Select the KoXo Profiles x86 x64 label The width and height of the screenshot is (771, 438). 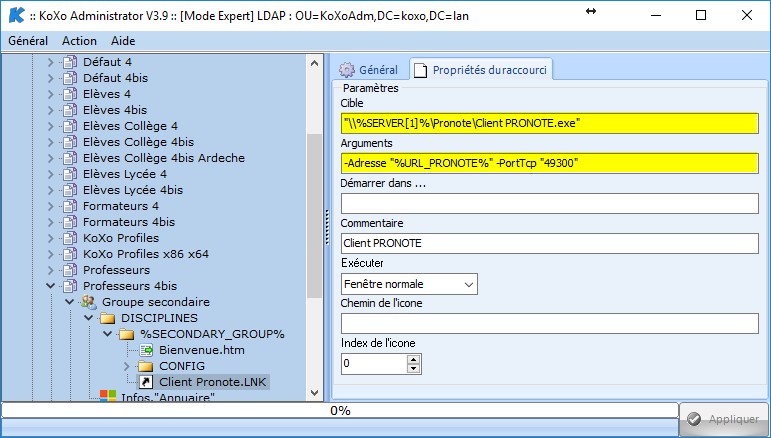click(146, 254)
